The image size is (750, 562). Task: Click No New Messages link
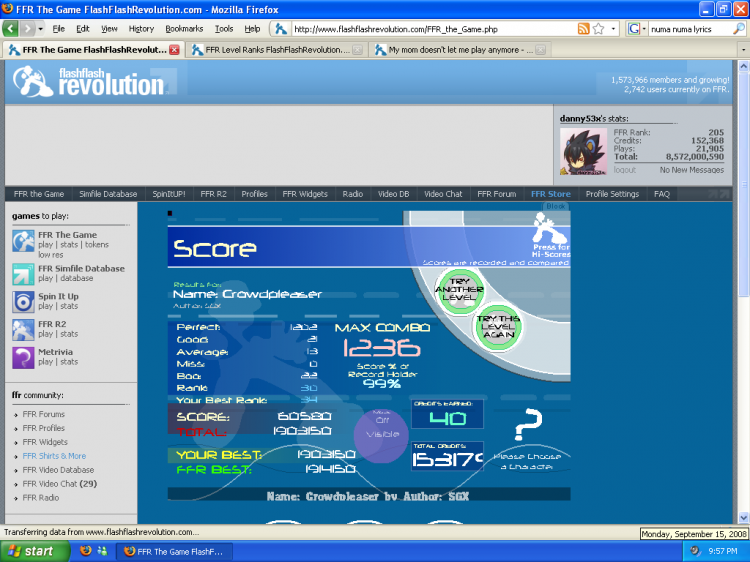tap(692, 170)
